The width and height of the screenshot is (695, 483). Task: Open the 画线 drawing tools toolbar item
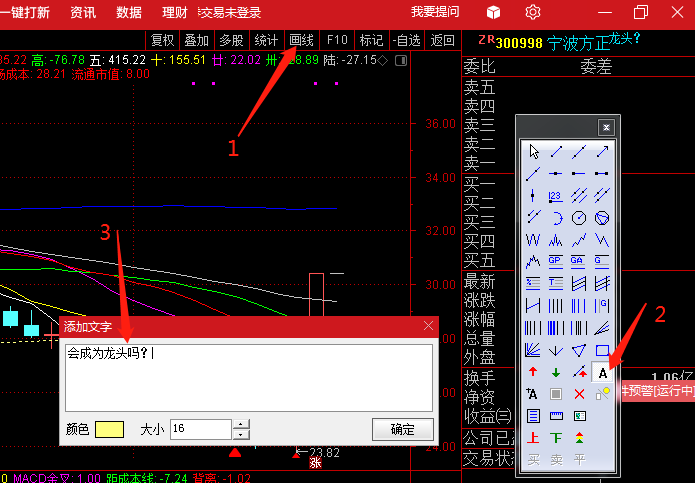(x=301, y=40)
